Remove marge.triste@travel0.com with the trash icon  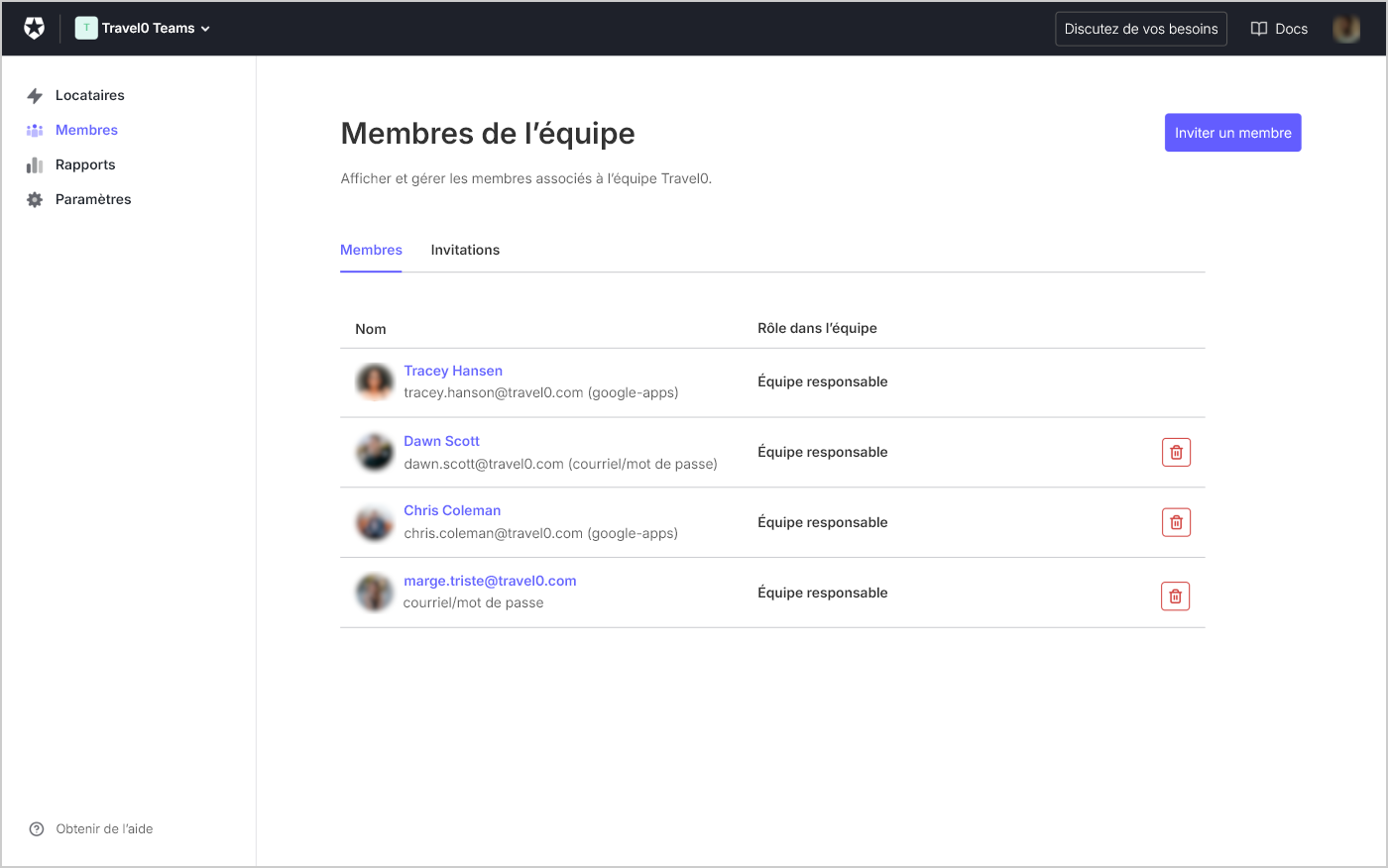coord(1175,596)
